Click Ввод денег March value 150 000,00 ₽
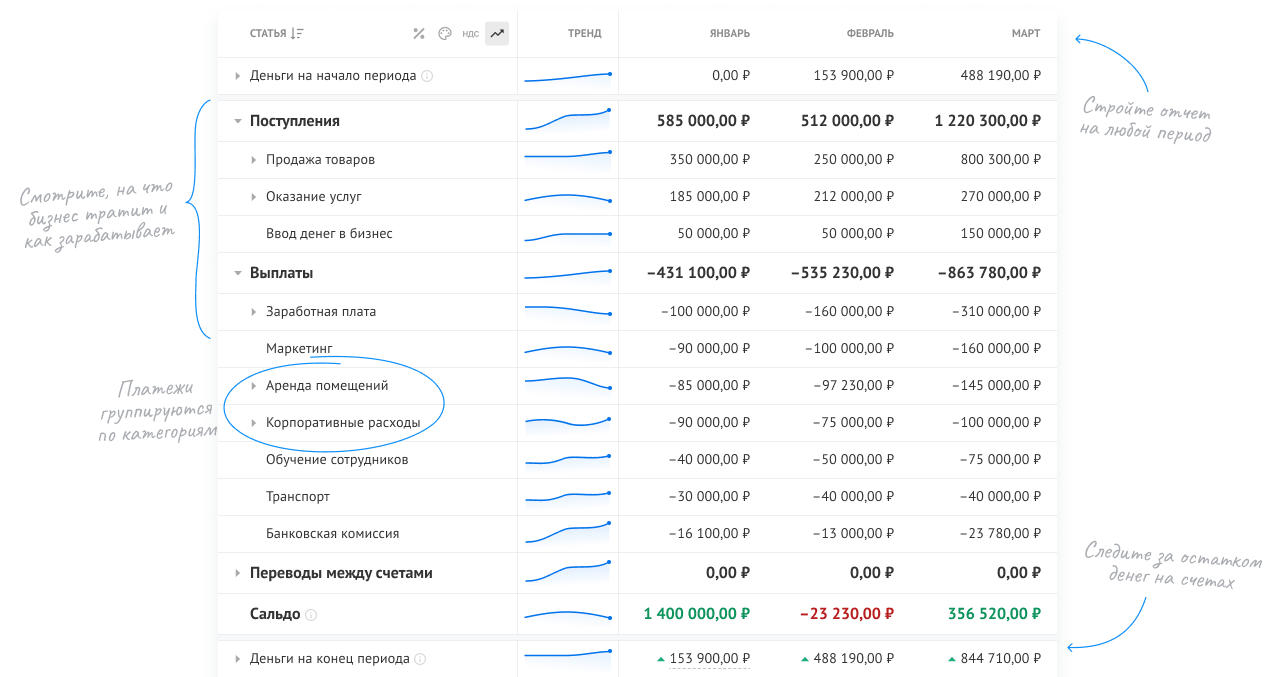 tap(1001, 234)
